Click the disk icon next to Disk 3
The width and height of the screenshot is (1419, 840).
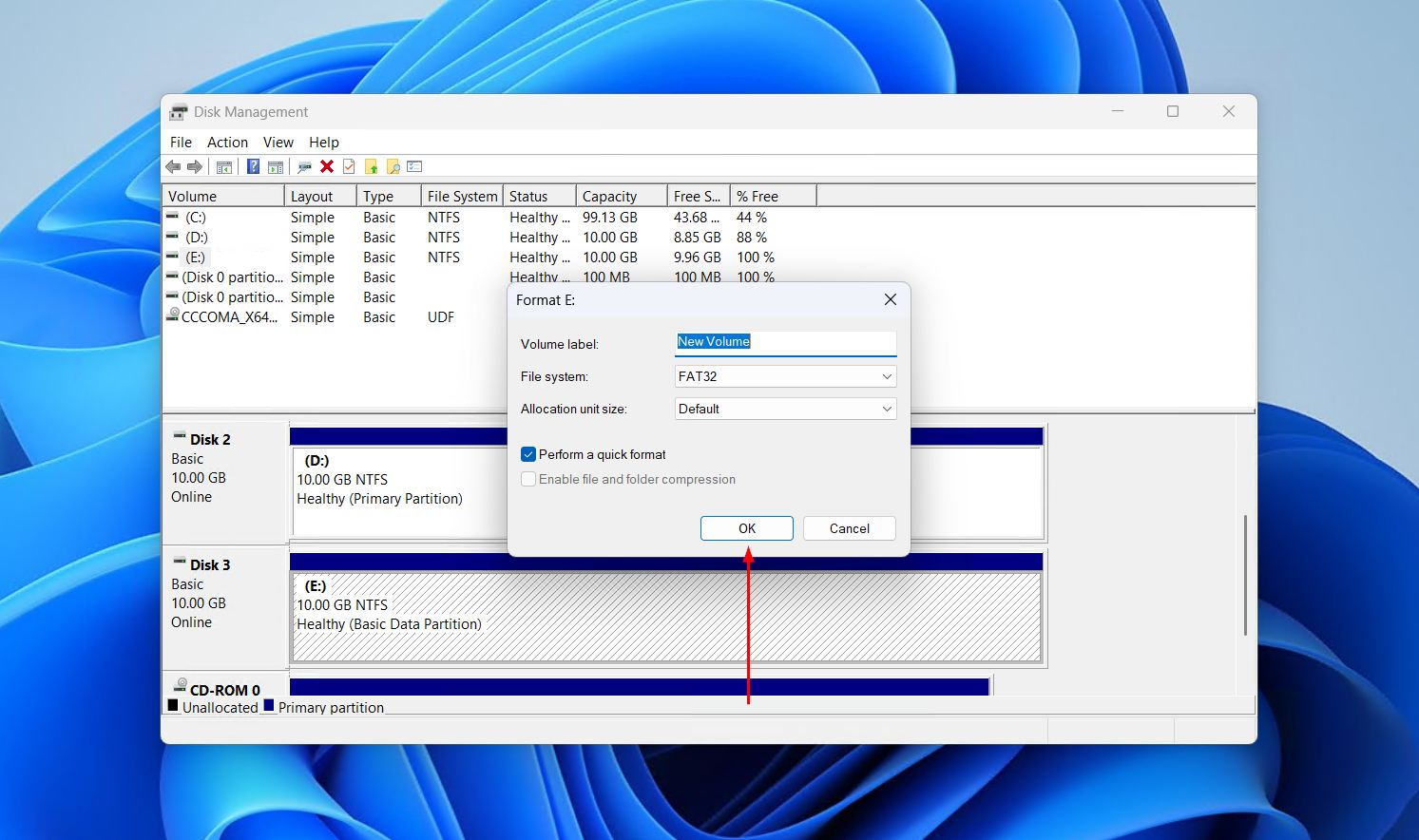(179, 563)
